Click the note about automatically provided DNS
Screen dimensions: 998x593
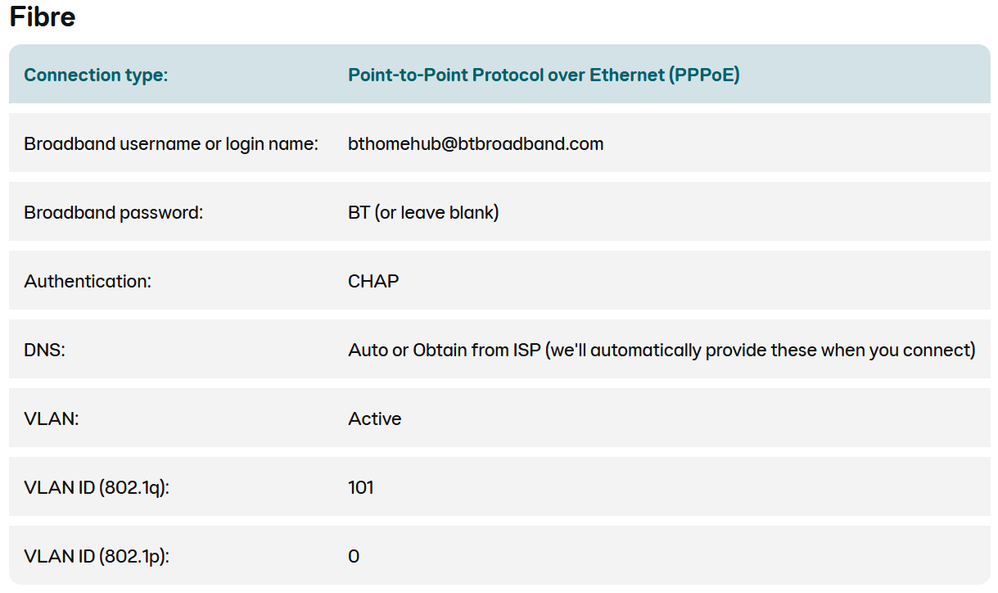pyautogui.click(x=760, y=350)
